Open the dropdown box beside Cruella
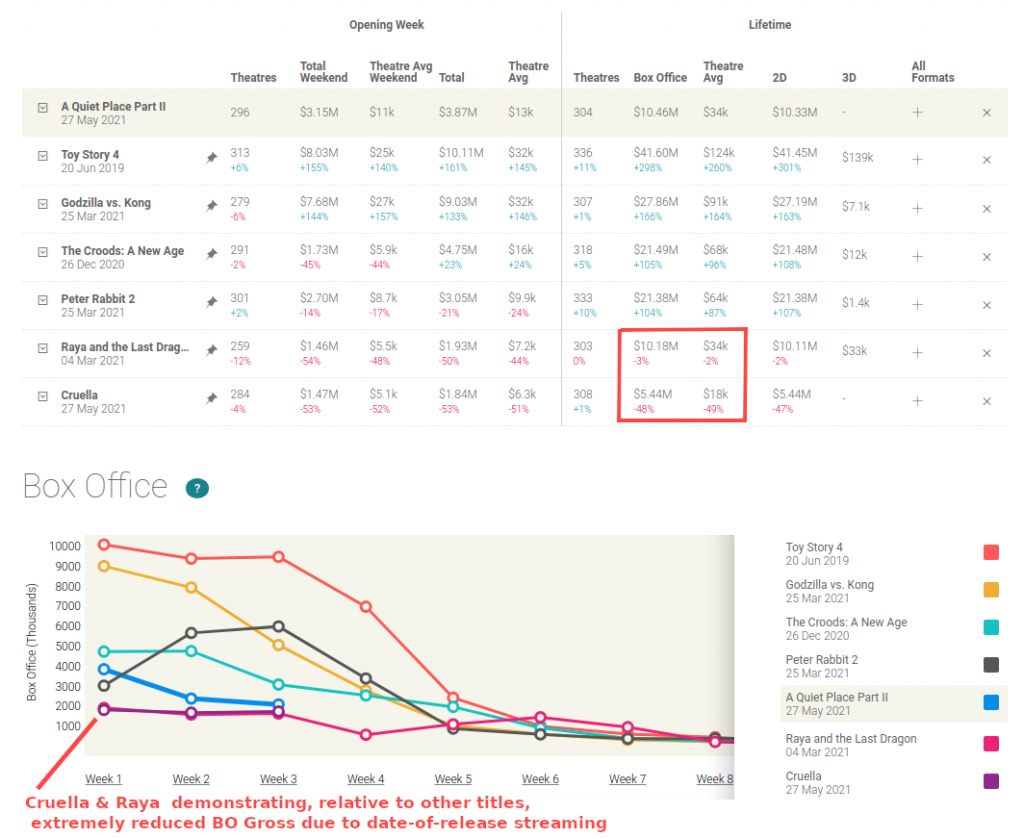Screen dimensions: 1024x839 pos(42,396)
